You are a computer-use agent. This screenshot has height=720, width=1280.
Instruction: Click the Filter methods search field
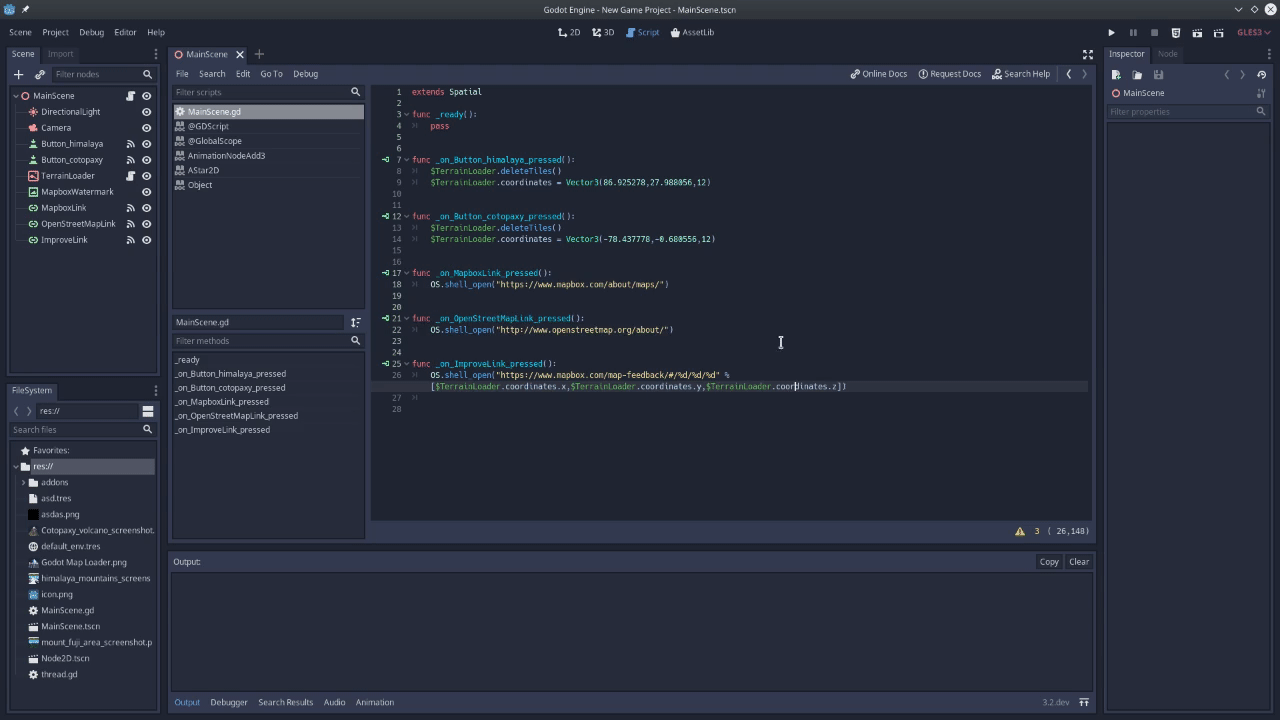point(260,340)
